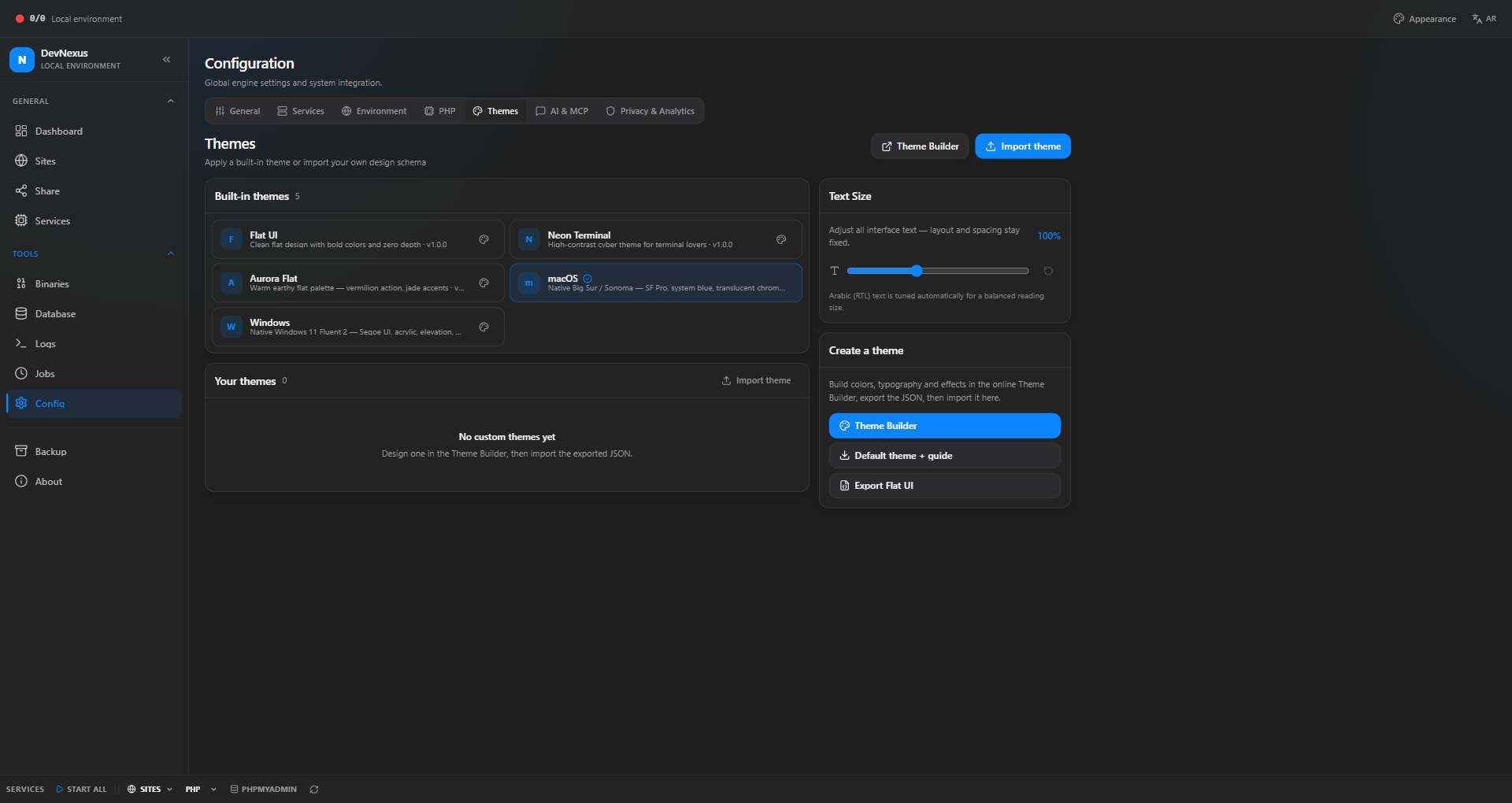Open the Services configuration tab
Image resolution: width=1512 pixels, height=803 pixels.
point(301,111)
